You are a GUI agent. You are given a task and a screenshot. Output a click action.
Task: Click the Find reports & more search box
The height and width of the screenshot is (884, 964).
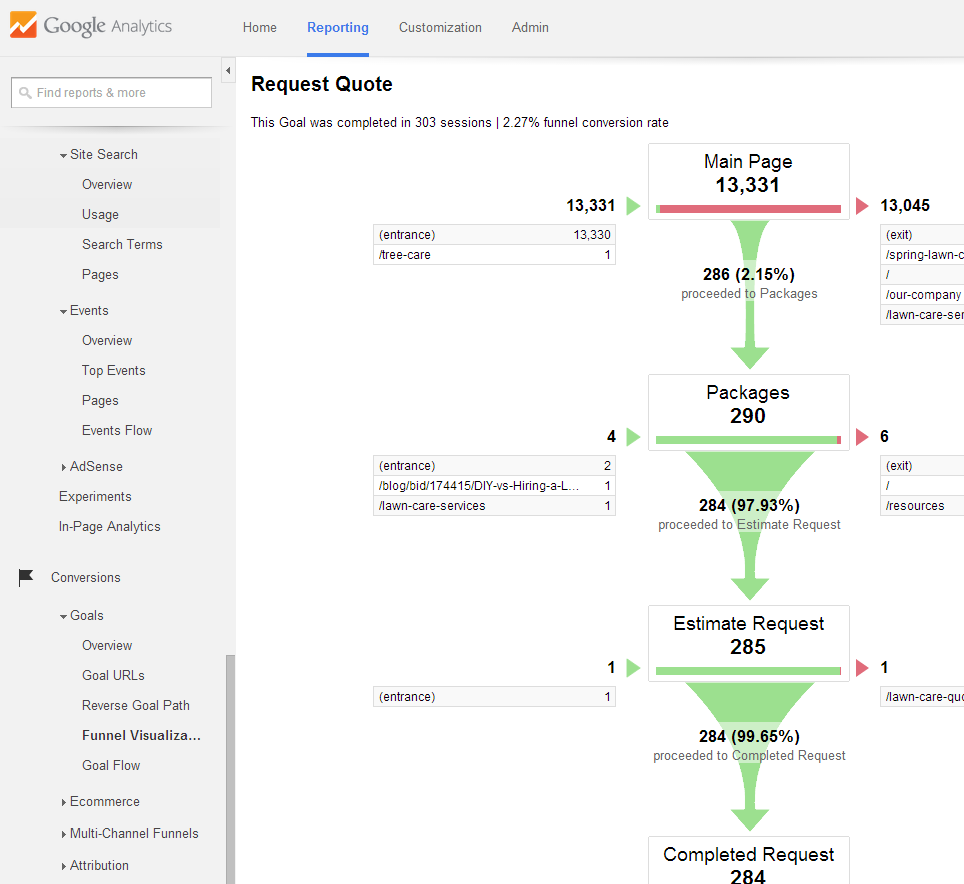pos(111,93)
